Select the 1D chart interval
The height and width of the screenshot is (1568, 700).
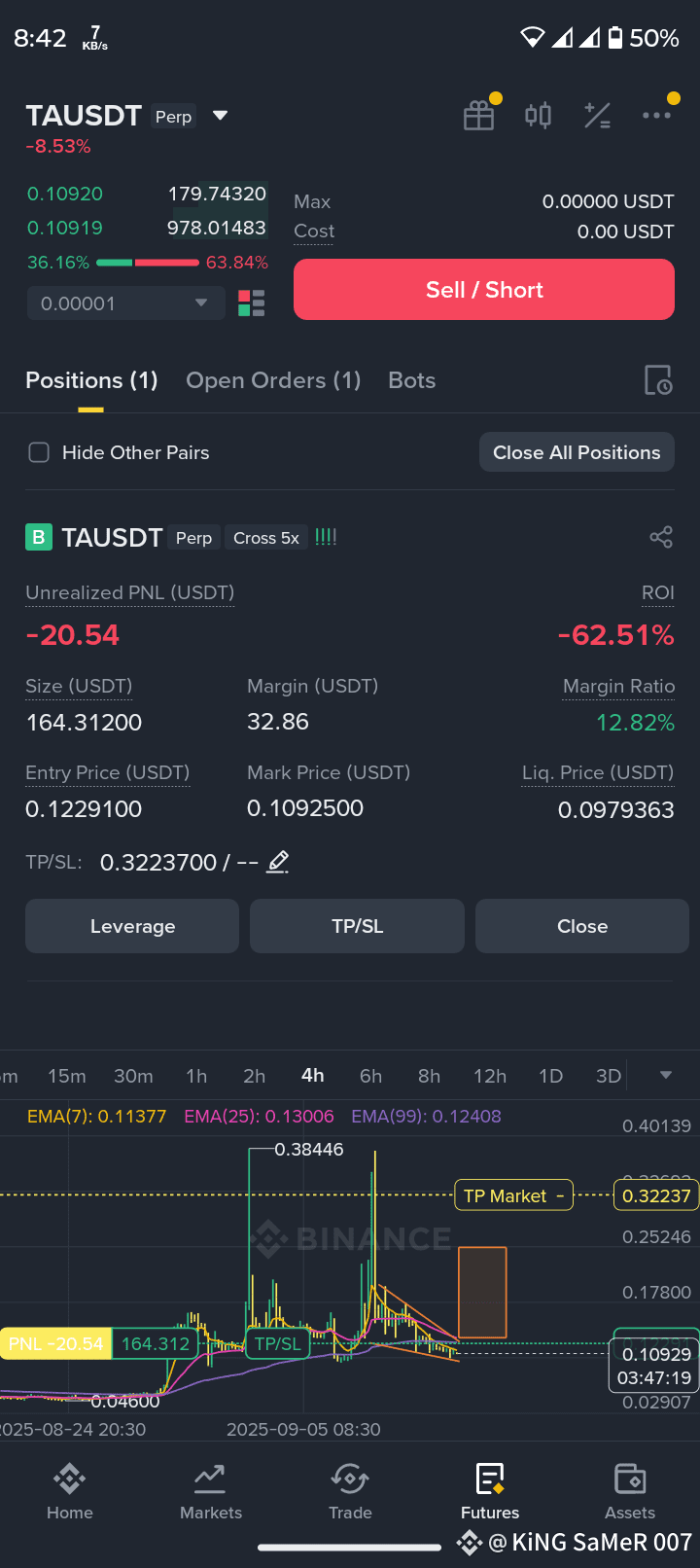click(551, 1076)
